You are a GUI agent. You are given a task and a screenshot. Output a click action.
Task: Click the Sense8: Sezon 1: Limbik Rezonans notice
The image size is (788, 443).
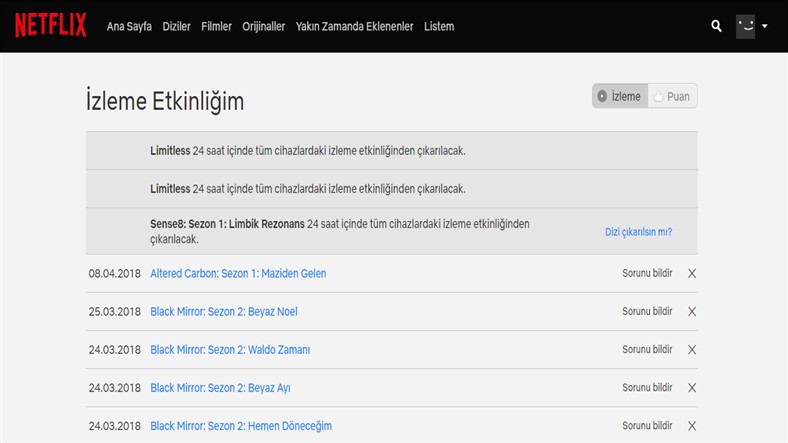point(391,231)
